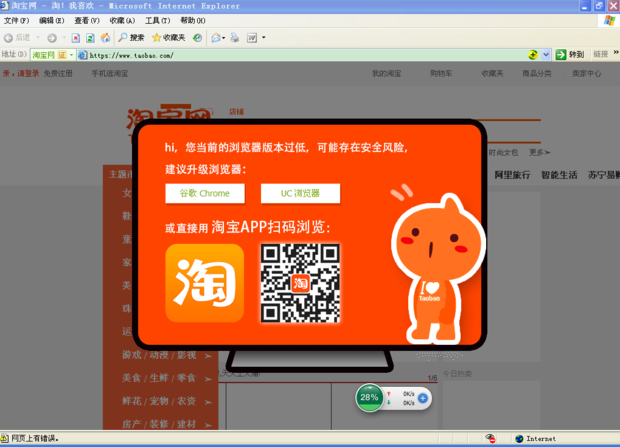
Task: Click the yellow-green security badge in address bar
Action: tap(533, 55)
